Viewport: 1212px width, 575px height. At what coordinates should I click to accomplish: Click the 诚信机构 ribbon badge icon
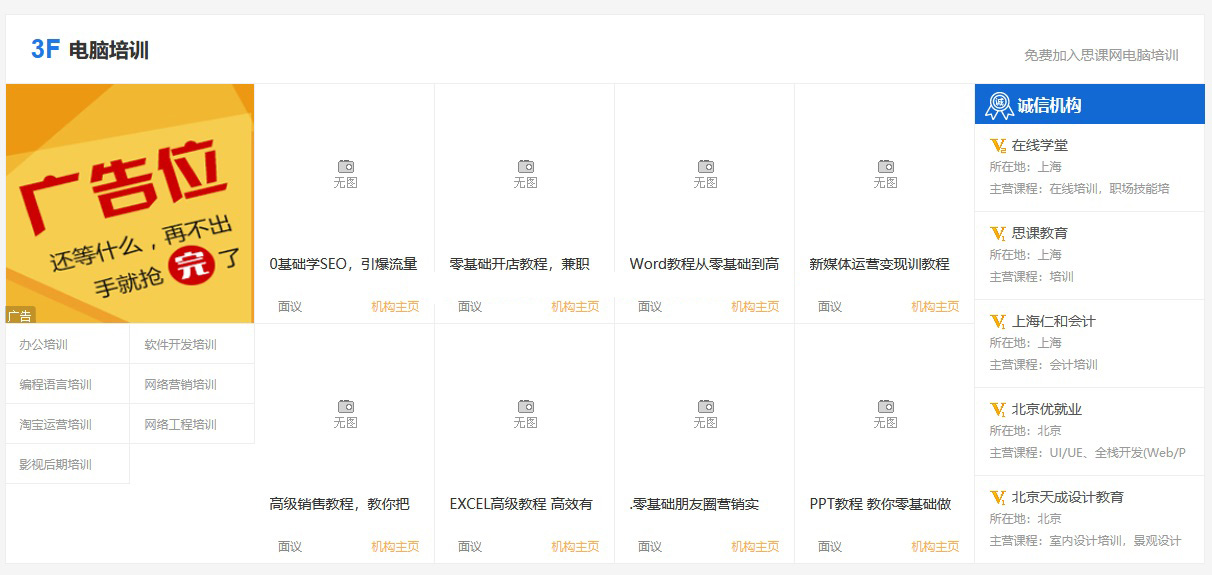[x=999, y=105]
